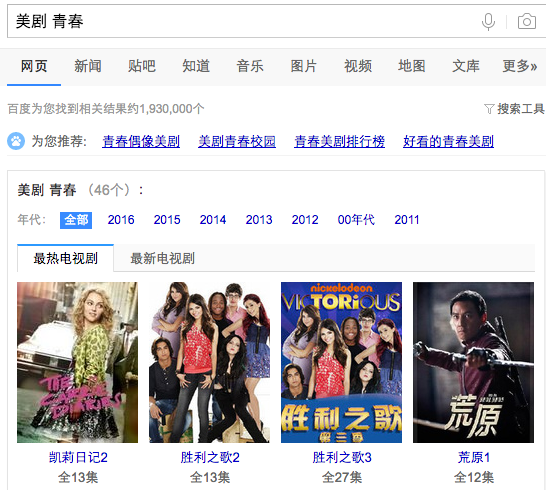This screenshot has height=490, width=546.
Task: Select the 全部 year filter
Action: click(76, 220)
